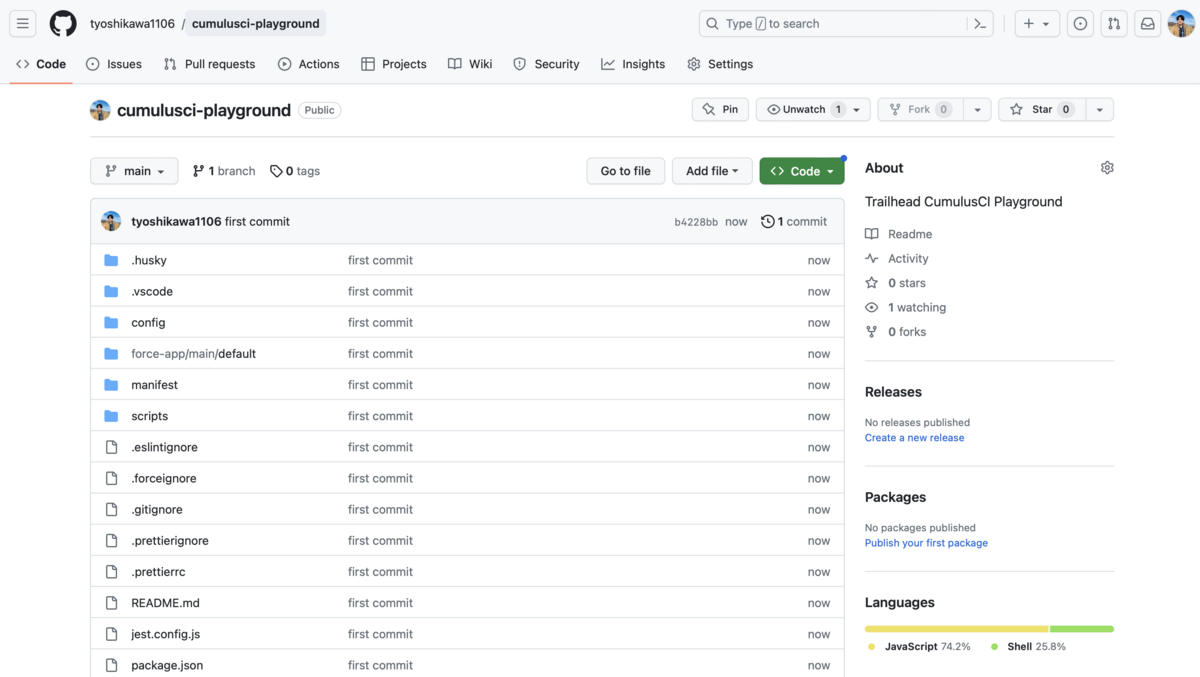Screen dimensions: 1200x677
Task: Open the Unwatch notifications dropdown
Action: click(813, 109)
